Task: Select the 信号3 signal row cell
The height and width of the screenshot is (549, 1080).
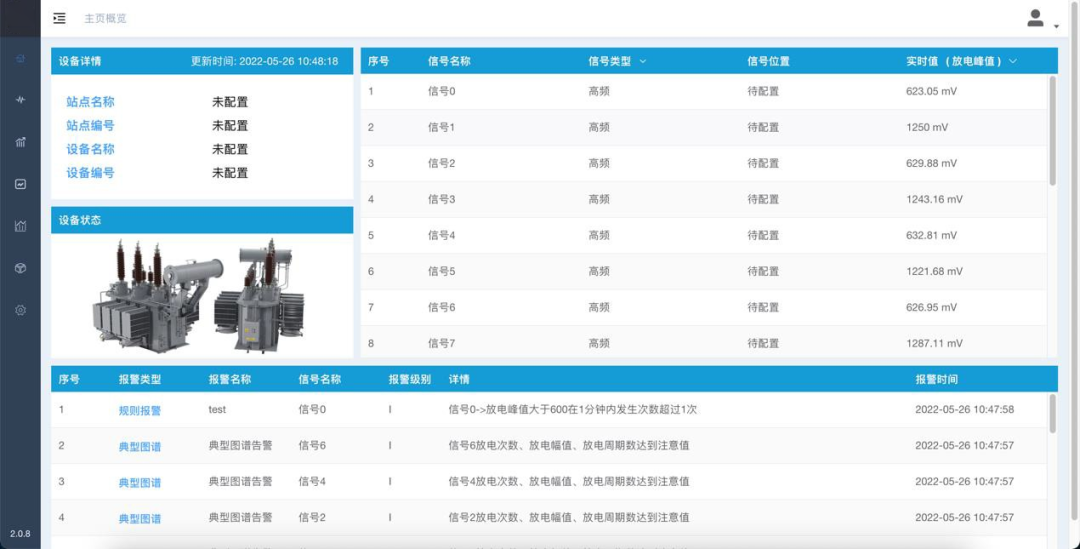Action: 442,199
